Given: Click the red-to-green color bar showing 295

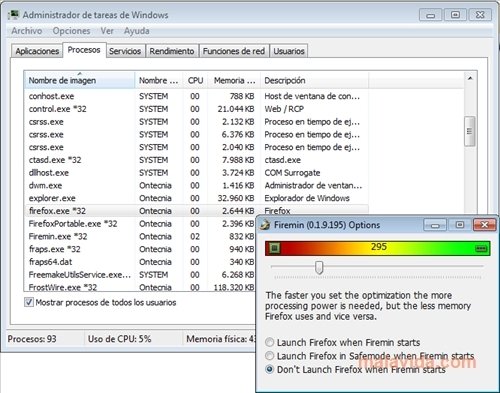Looking at the screenshot, I should tap(378, 248).
